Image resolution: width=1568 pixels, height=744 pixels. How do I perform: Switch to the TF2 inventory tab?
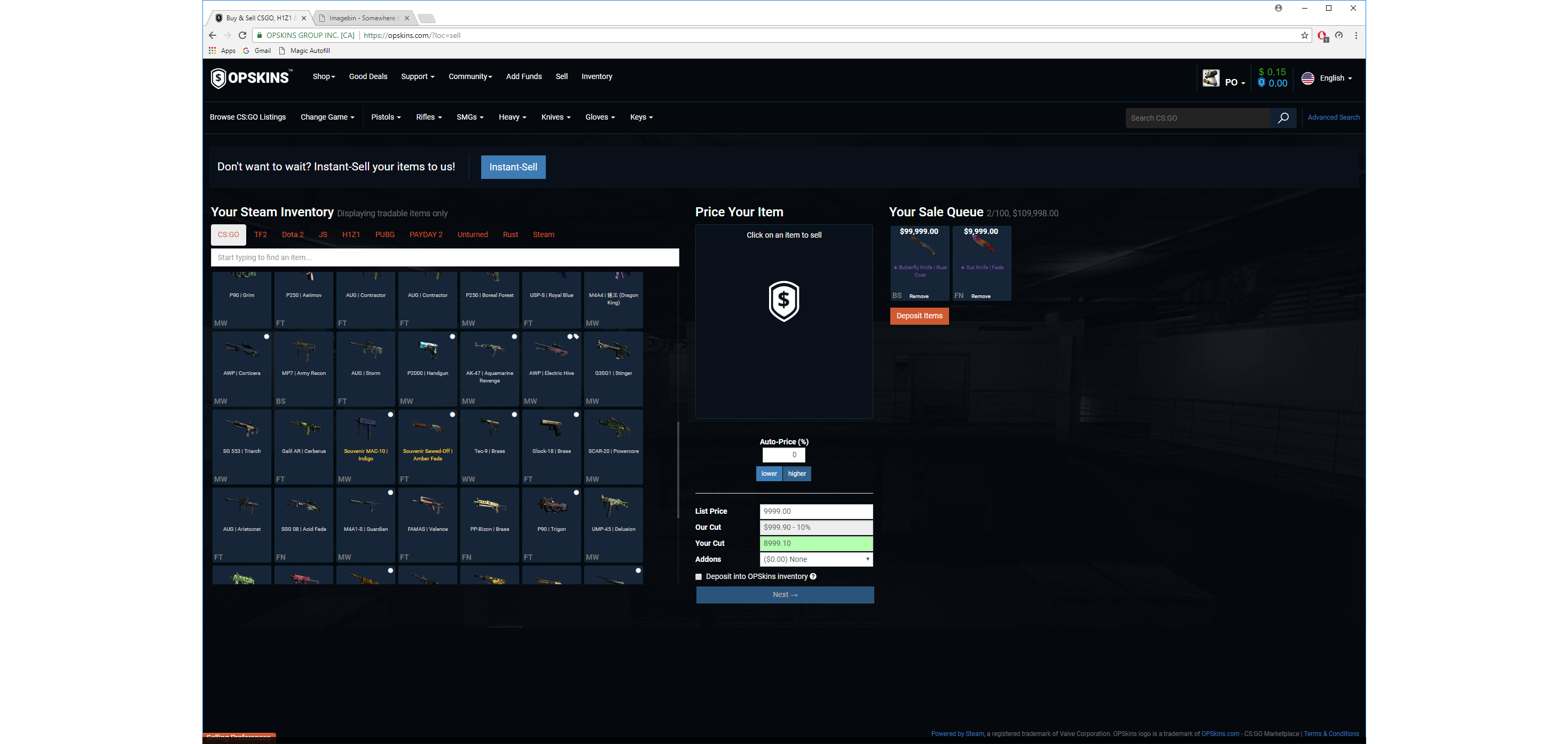(261, 235)
